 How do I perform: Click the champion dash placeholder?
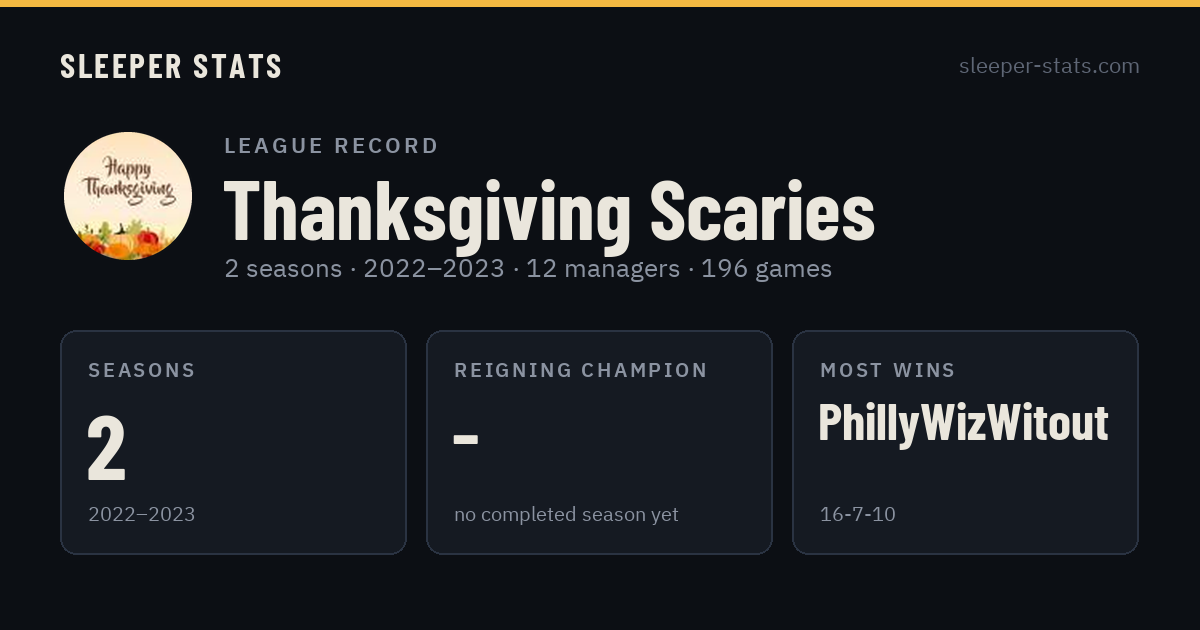(466, 439)
